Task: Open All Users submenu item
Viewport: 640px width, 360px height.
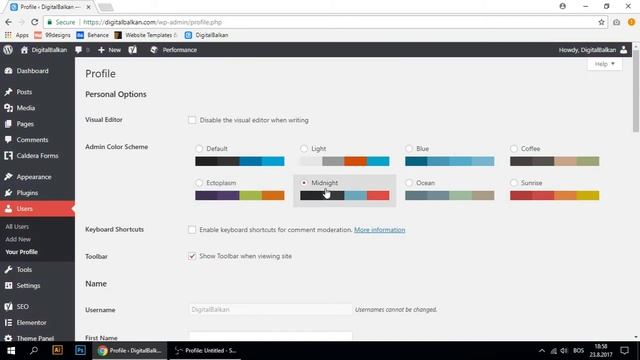Action: pos(17,227)
